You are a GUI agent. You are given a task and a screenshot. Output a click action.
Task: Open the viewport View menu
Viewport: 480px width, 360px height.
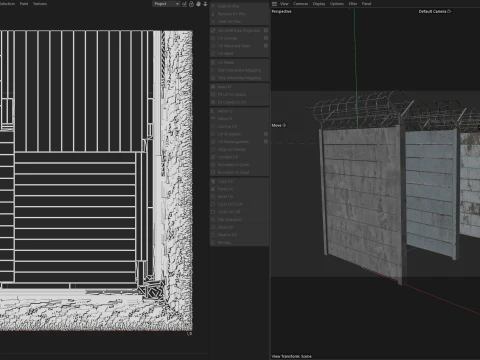[x=284, y=4]
